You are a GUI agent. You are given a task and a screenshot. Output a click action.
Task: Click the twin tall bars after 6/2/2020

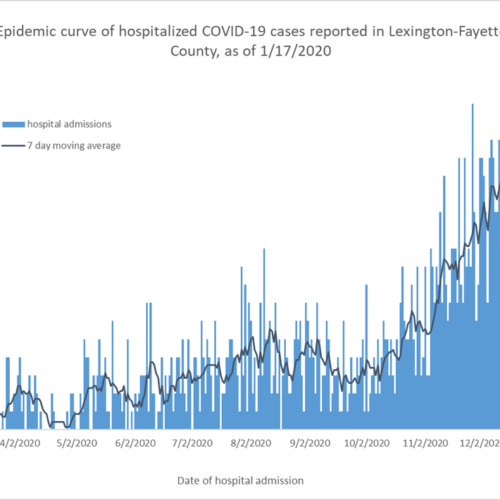[x=149, y=366]
